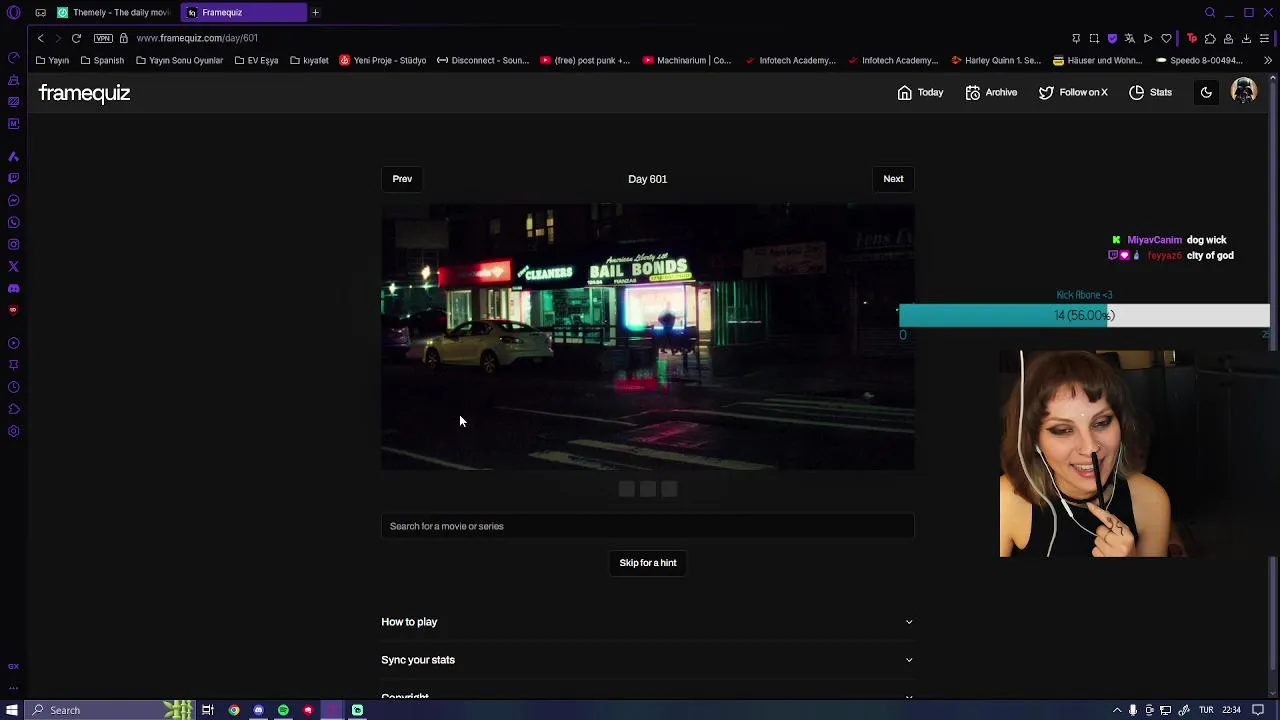Toggle dark mode moon icon

click(1206, 92)
